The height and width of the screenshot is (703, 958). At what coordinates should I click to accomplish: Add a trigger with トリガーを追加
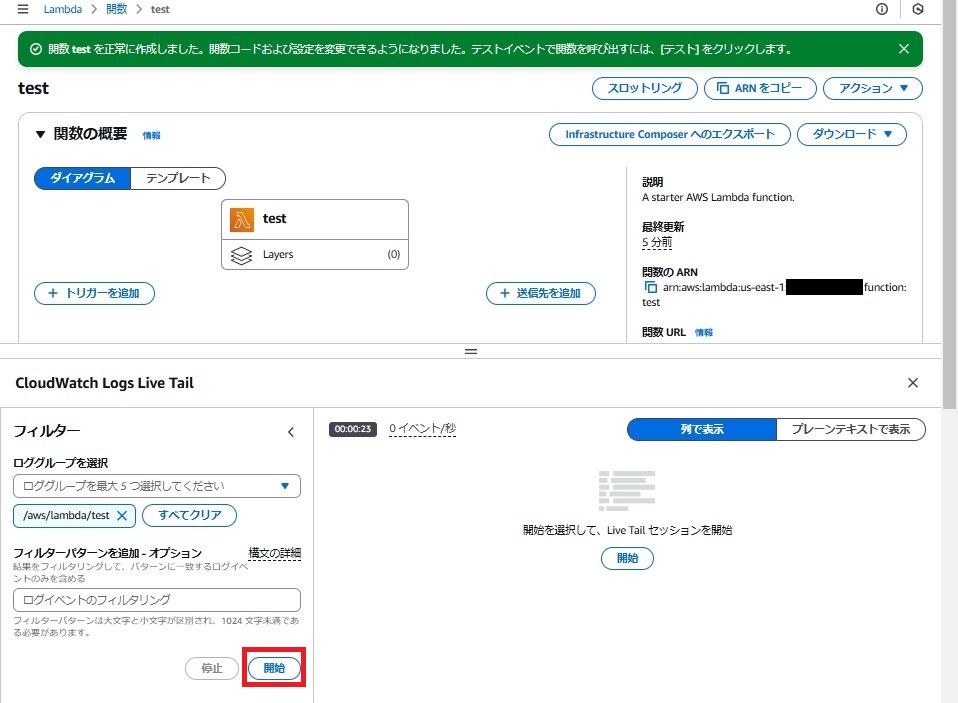click(94, 293)
